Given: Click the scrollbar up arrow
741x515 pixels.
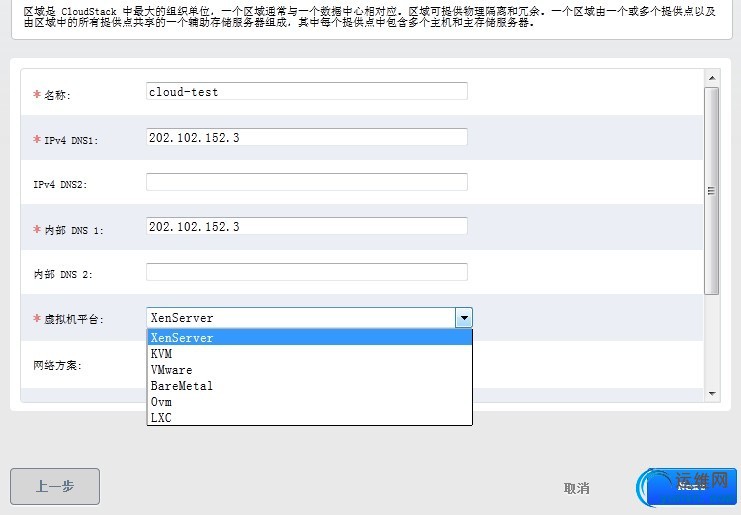Looking at the screenshot, I should point(712,78).
